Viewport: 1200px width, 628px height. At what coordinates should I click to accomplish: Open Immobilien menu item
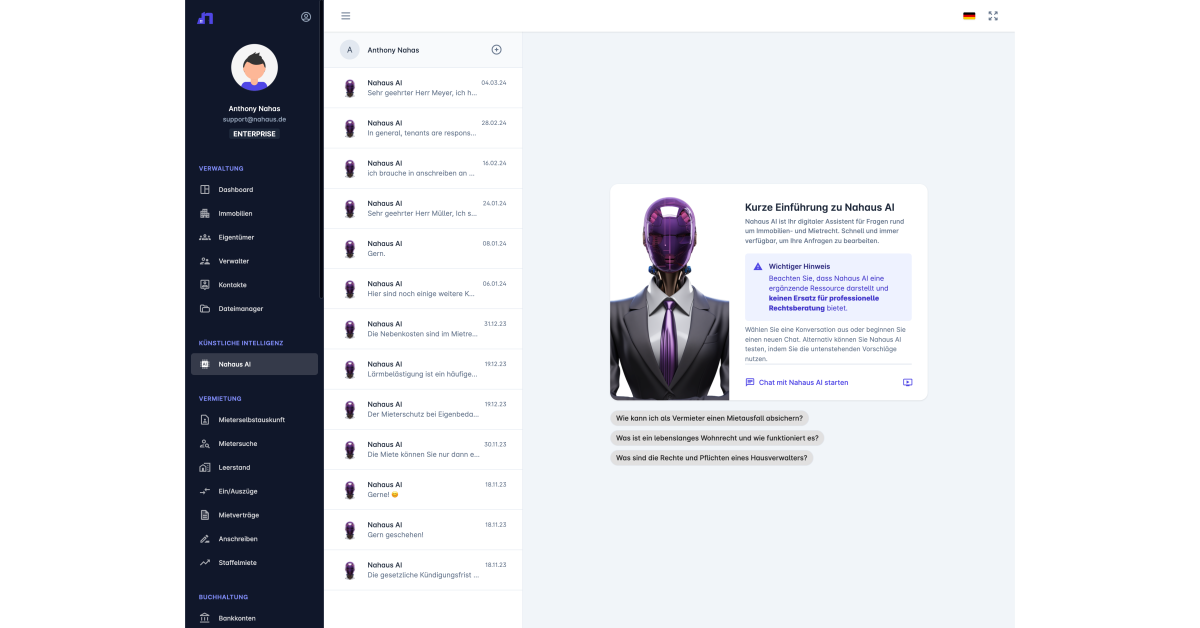[254, 213]
